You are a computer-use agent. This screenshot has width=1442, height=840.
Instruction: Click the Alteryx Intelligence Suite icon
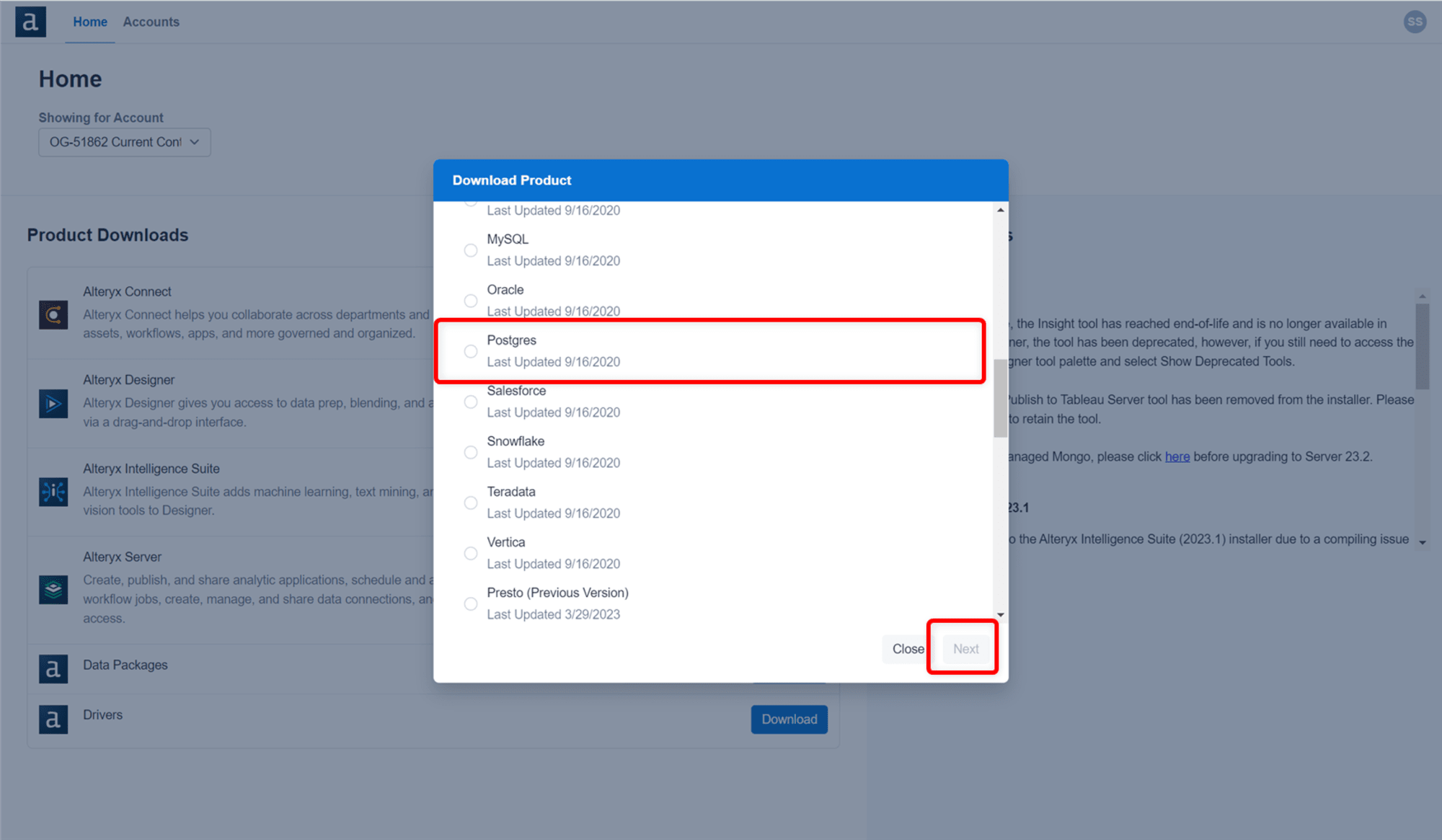tap(53, 492)
